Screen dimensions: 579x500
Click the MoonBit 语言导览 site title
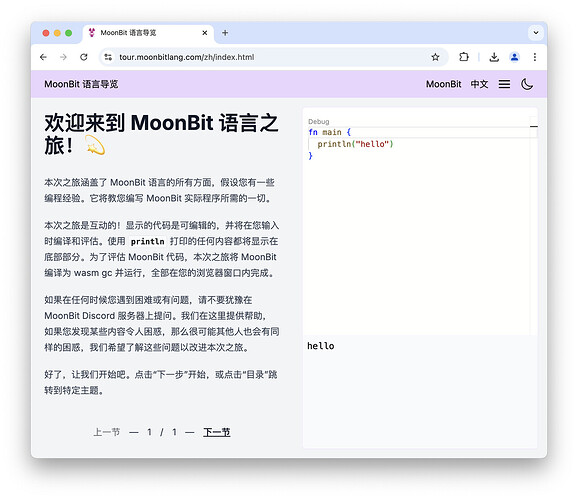pos(81,84)
